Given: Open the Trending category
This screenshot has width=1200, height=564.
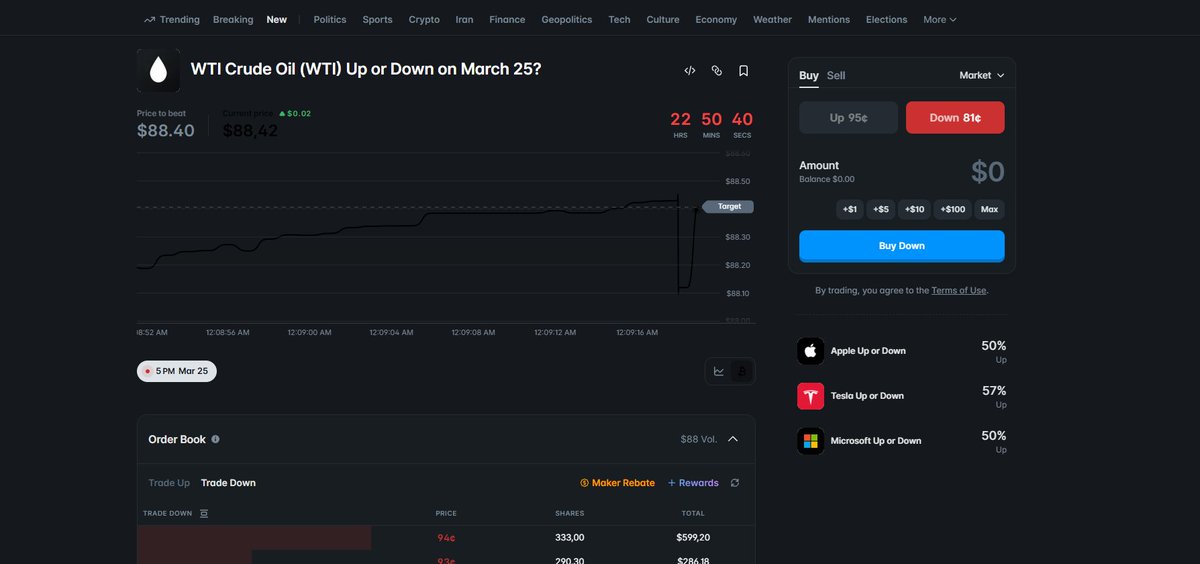Looking at the screenshot, I should pyautogui.click(x=171, y=19).
